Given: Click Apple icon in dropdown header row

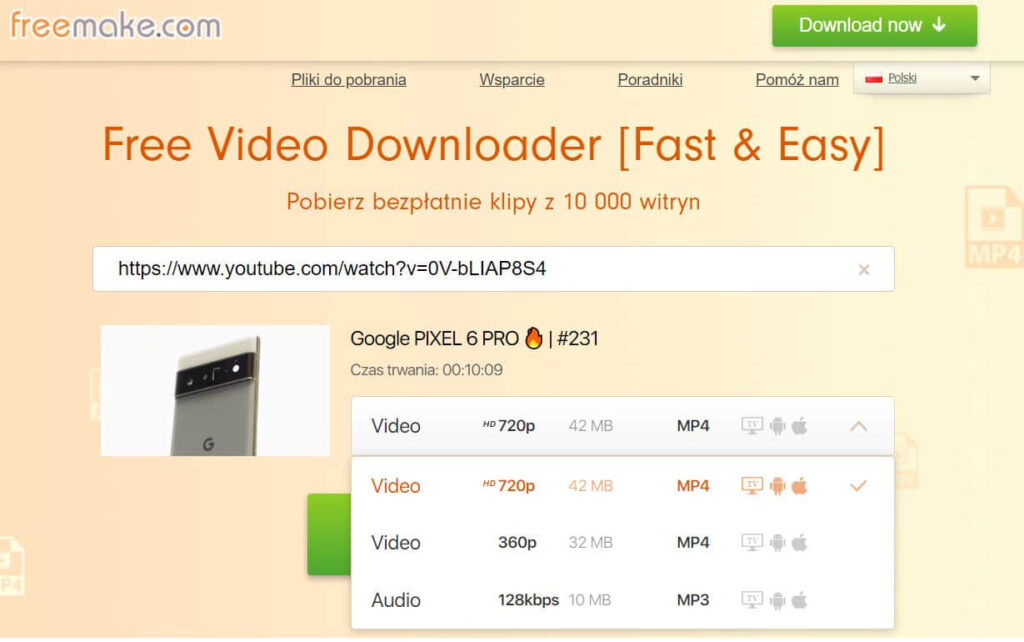Looking at the screenshot, I should point(799,426).
